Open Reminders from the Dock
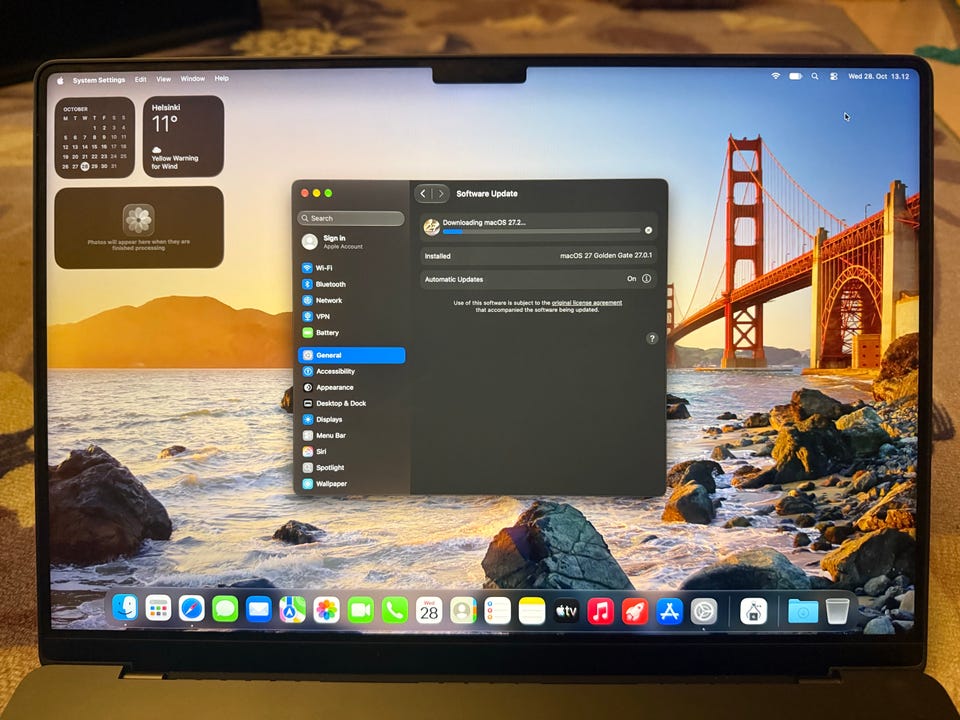The height and width of the screenshot is (720, 960). pyautogui.click(x=497, y=611)
